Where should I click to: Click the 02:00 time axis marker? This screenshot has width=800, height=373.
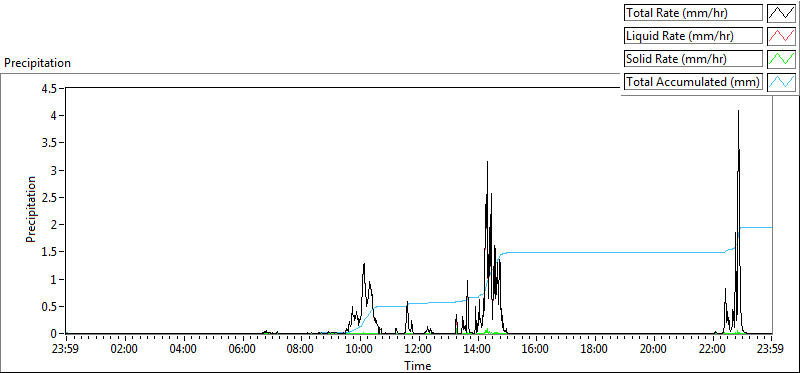[x=125, y=350]
